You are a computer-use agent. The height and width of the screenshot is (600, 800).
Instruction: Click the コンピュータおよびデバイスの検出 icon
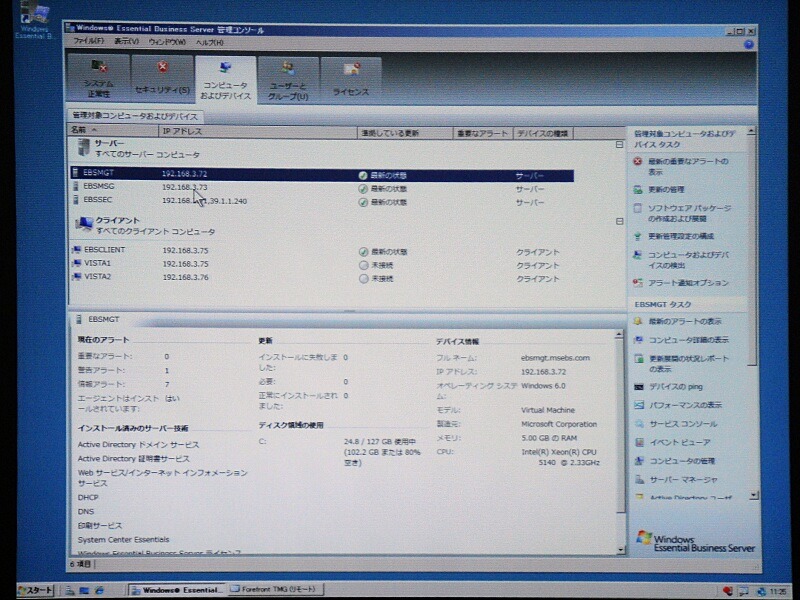(x=638, y=255)
